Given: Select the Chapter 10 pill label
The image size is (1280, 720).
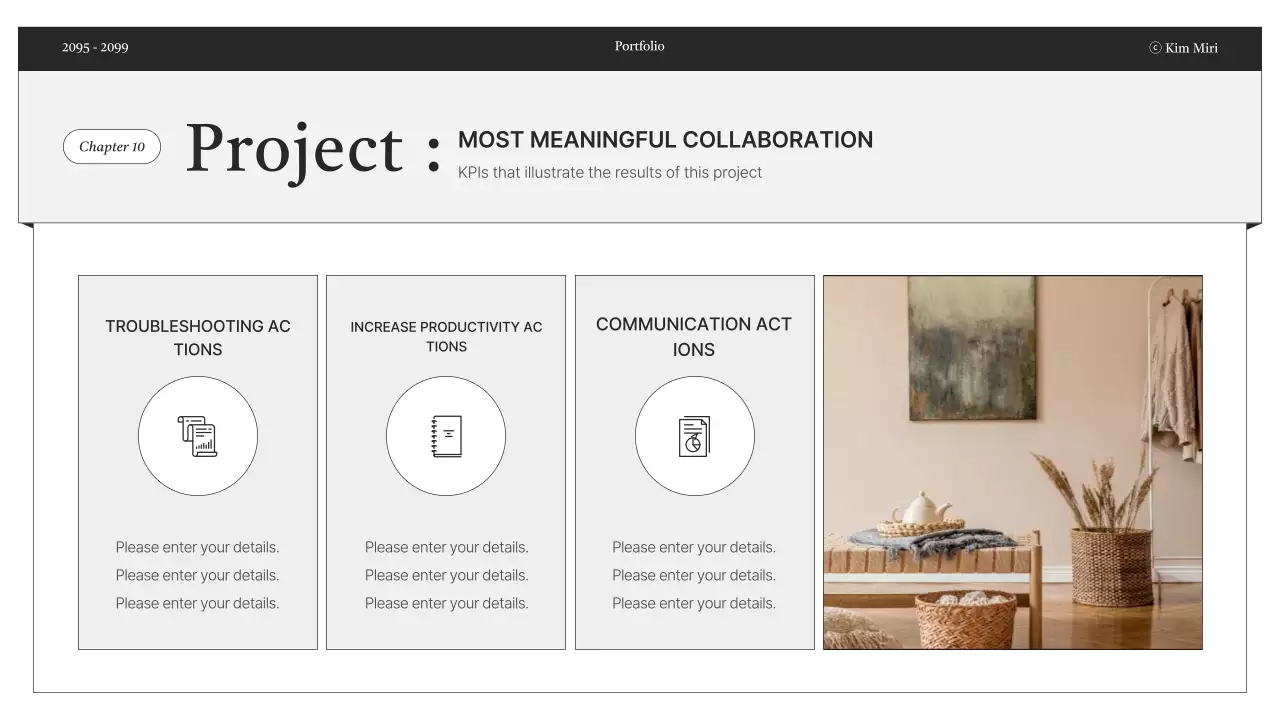Looking at the screenshot, I should tap(112, 147).
